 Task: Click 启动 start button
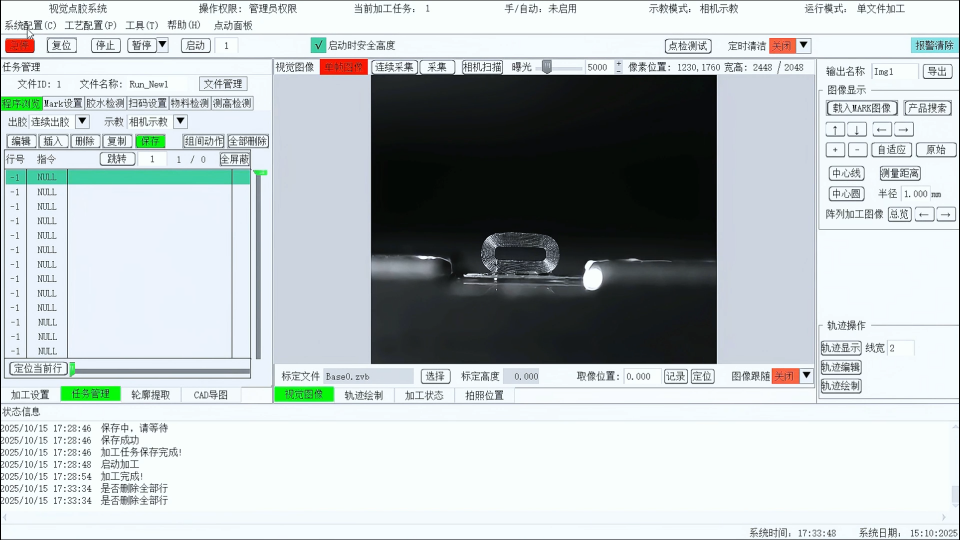coord(195,45)
